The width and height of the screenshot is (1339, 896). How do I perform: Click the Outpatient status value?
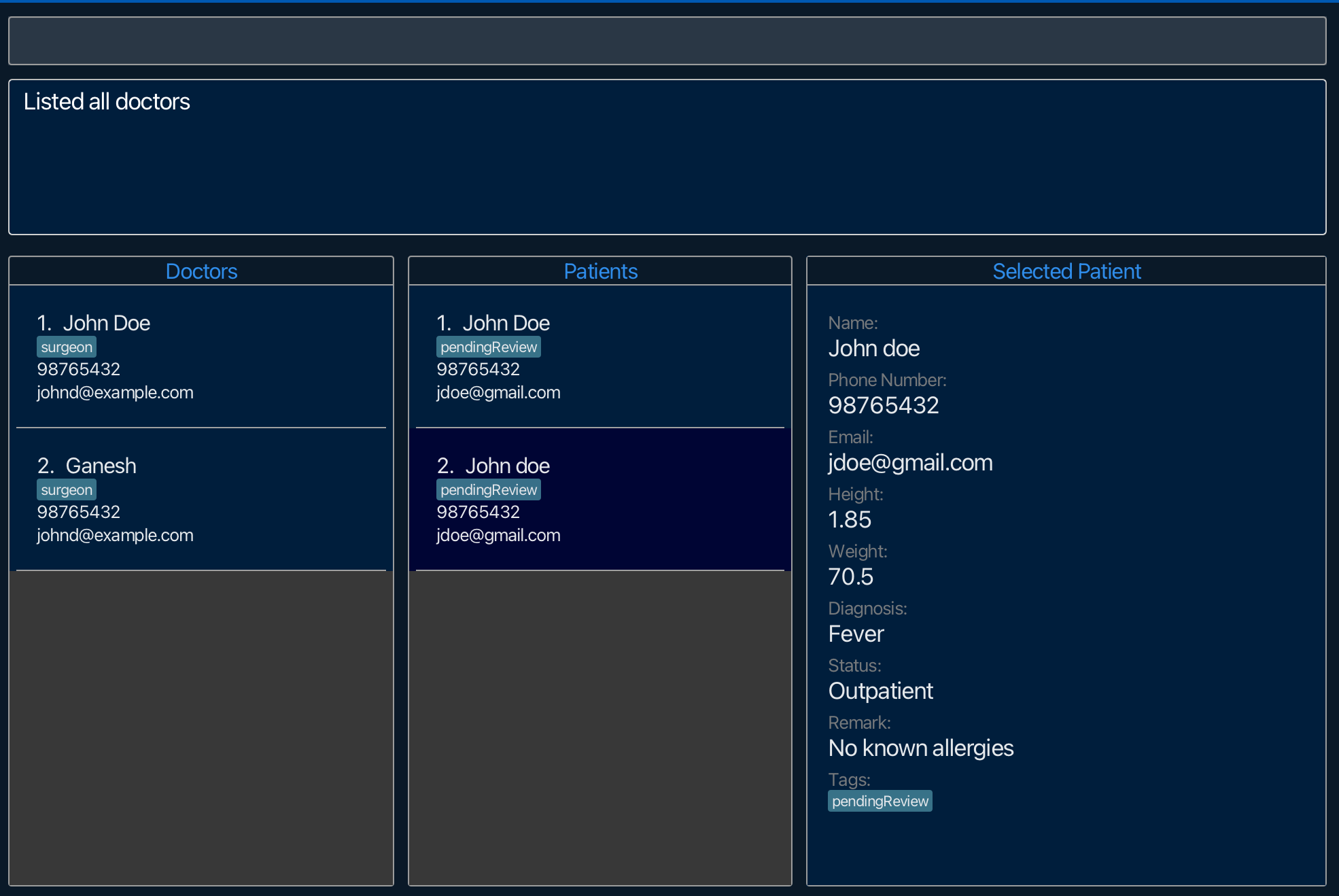(x=880, y=691)
